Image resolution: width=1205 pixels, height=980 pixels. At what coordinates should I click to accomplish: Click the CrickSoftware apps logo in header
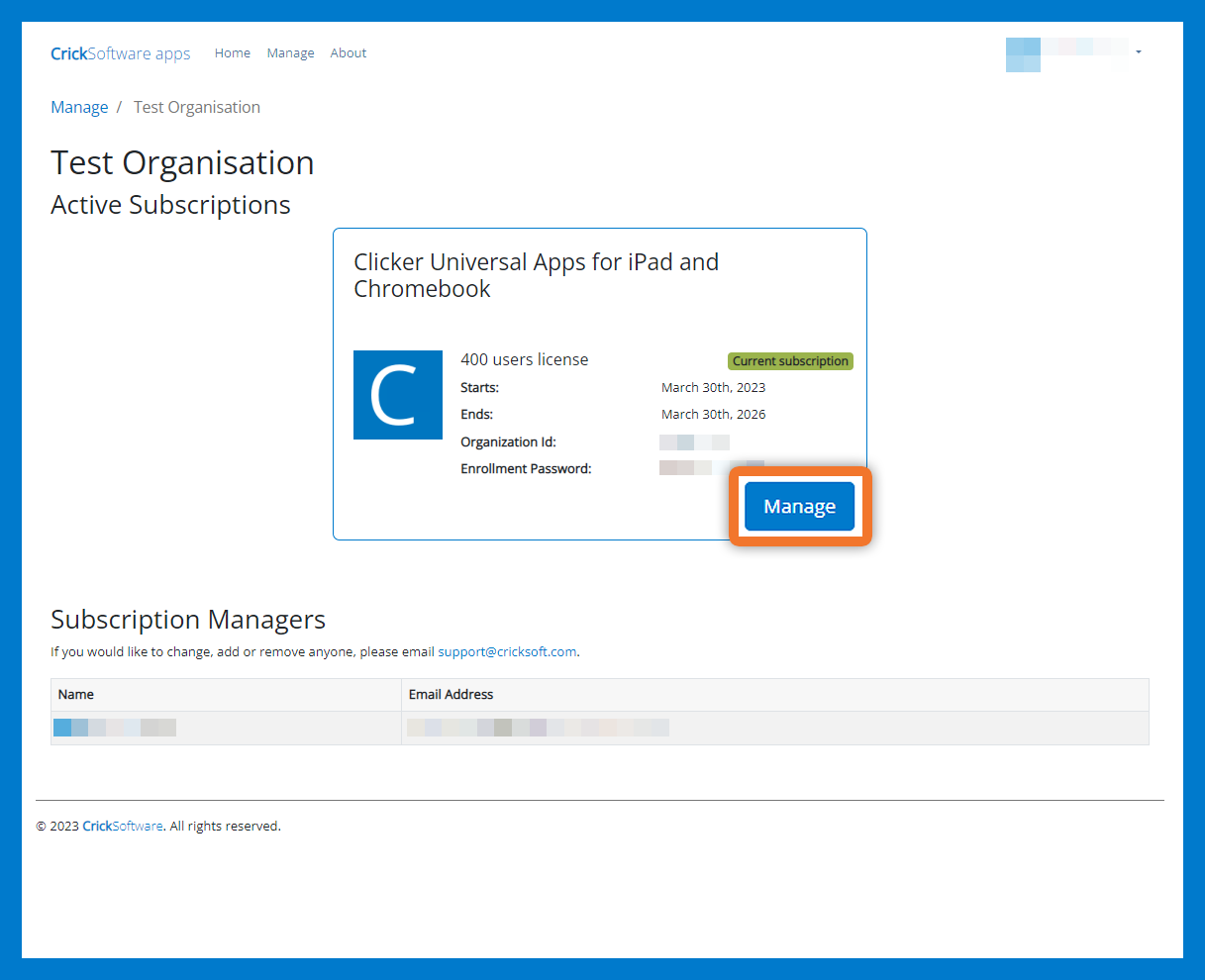click(x=120, y=53)
